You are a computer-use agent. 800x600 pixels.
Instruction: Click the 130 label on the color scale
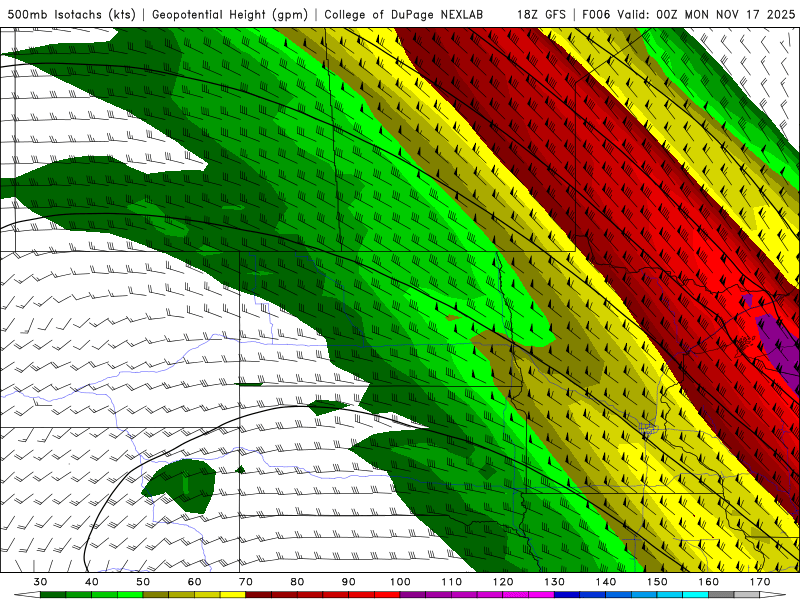[555, 582]
